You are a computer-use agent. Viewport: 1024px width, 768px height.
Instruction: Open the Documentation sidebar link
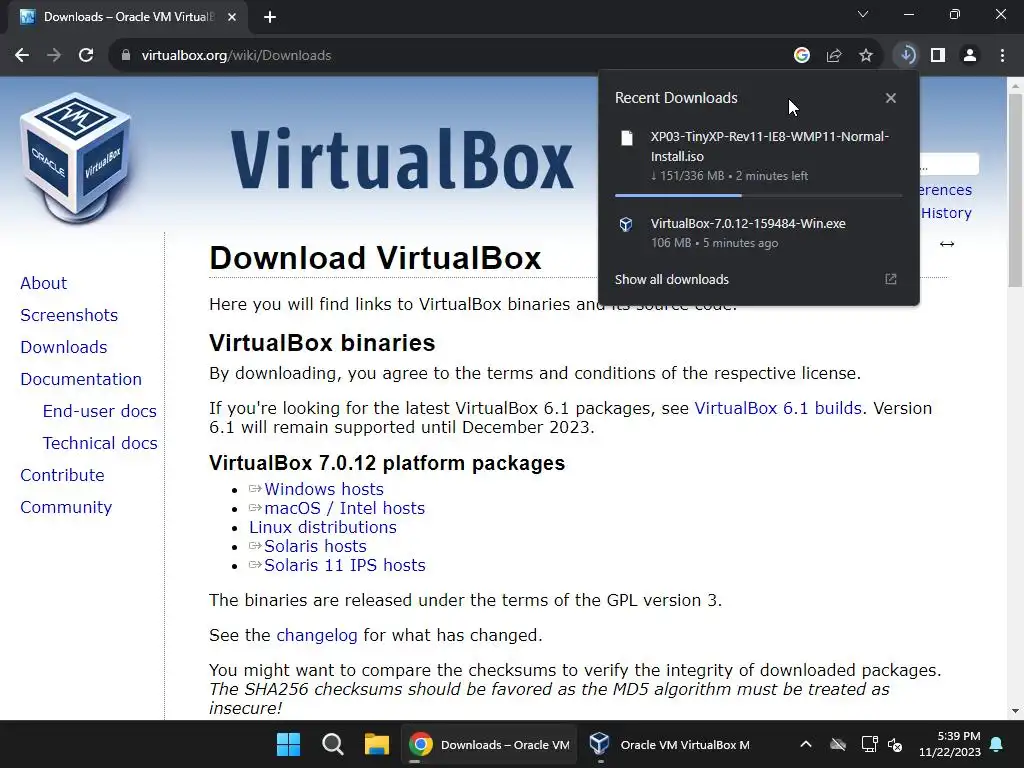coord(81,379)
